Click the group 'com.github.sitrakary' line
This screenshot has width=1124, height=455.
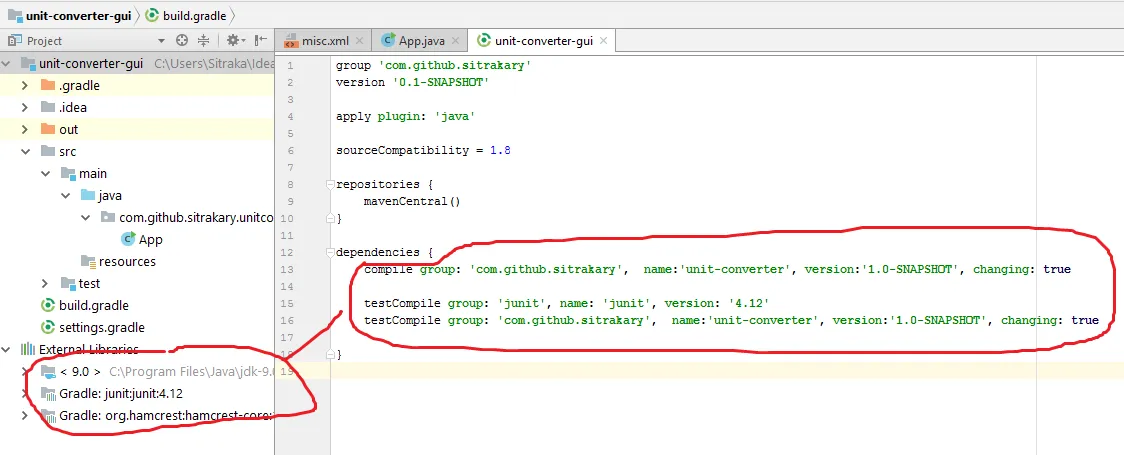(433, 65)
